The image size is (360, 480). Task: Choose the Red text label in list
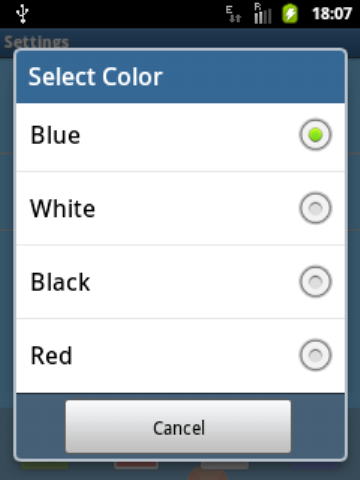click(x=51, y=356)
